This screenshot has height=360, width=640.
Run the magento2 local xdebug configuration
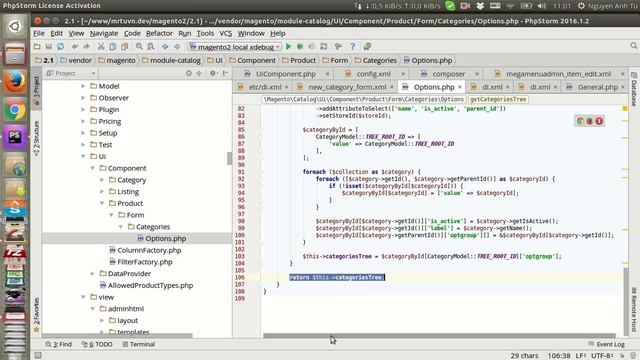(289, 47)
